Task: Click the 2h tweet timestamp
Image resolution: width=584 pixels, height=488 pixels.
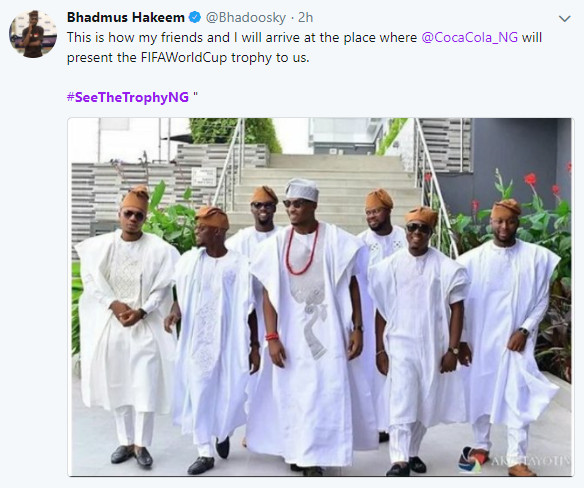Action: (x=305, y=18)
